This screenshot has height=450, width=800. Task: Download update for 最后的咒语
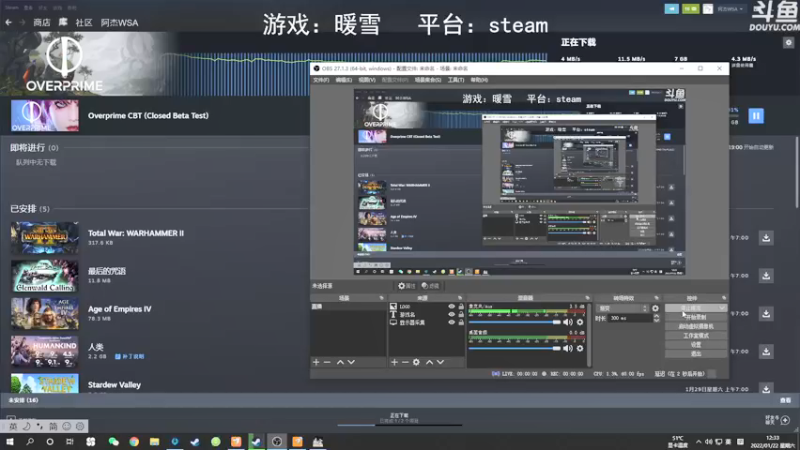(766, 276)
